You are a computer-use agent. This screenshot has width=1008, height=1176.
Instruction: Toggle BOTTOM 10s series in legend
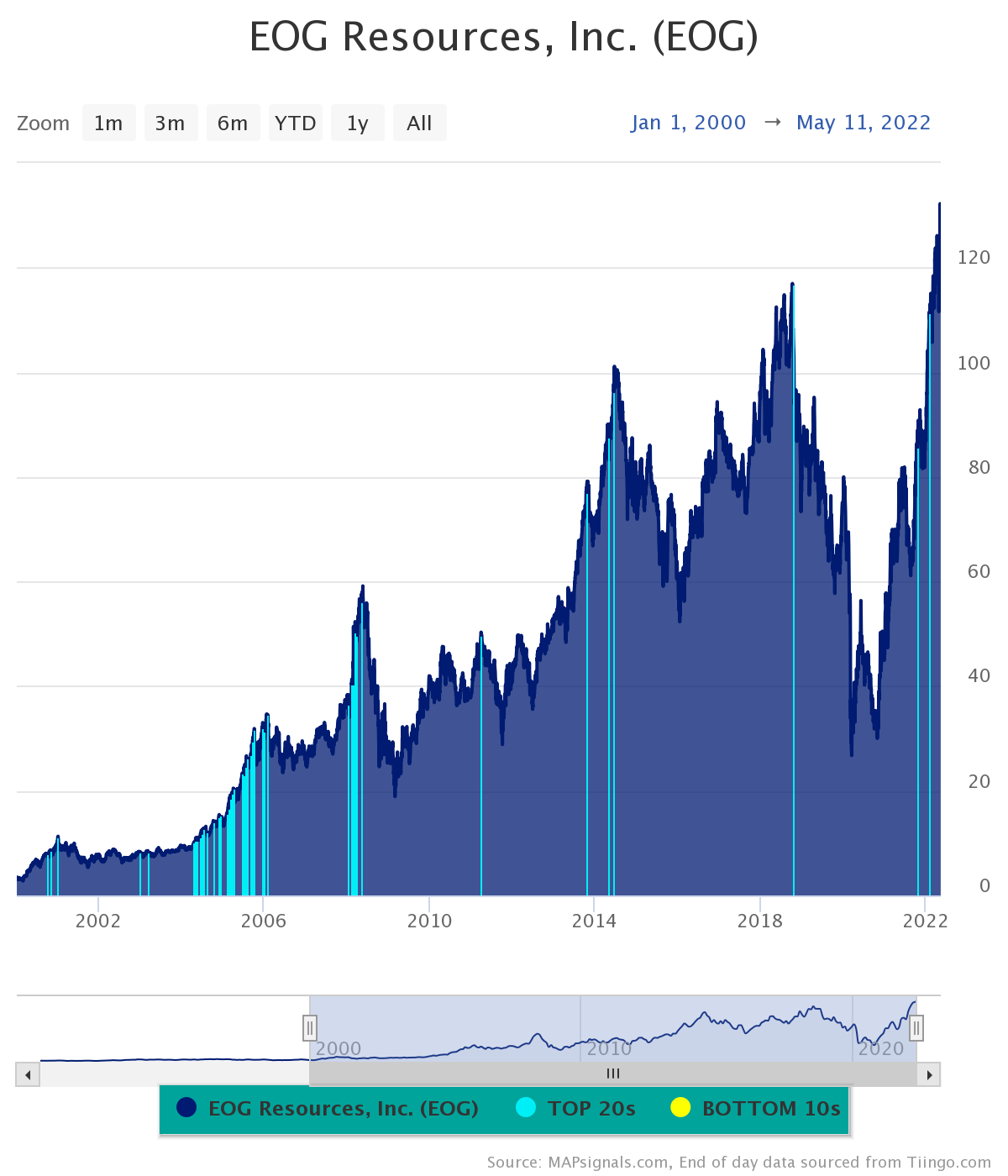[756, 1109]
